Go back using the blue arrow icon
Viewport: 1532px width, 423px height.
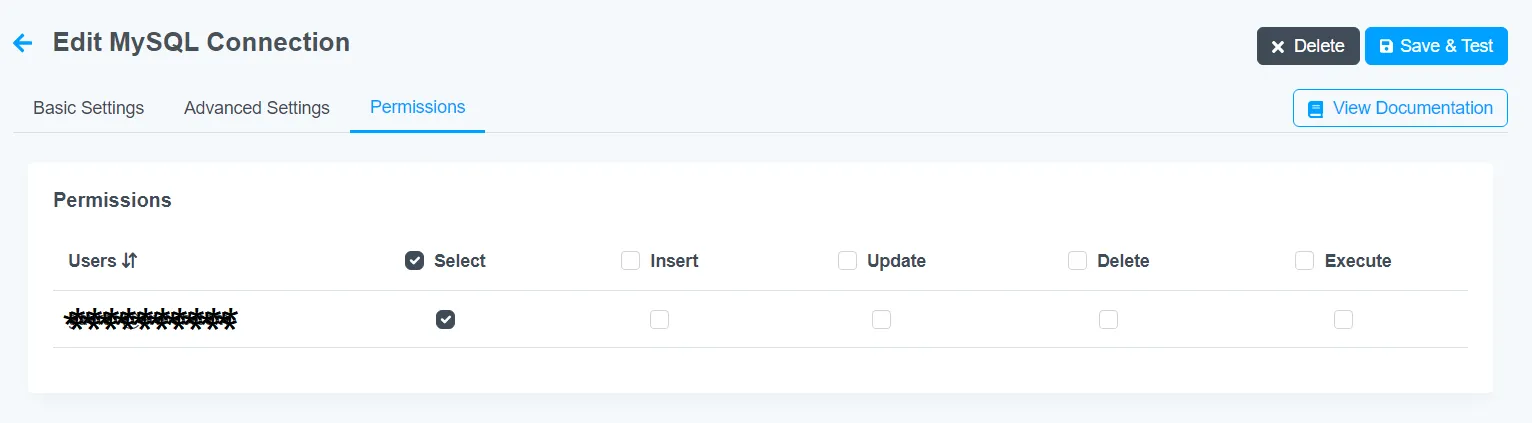pyautogui.click(x=22, y=43)
